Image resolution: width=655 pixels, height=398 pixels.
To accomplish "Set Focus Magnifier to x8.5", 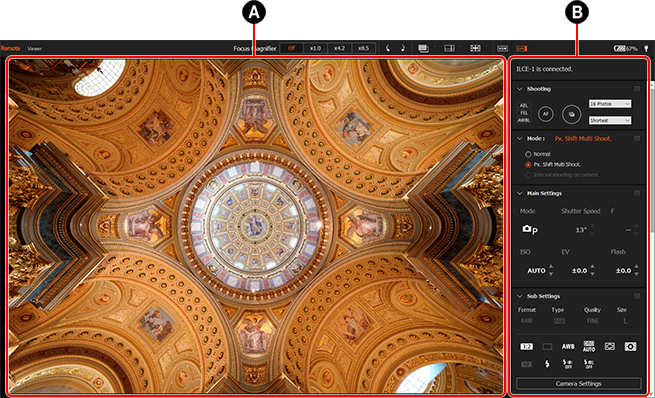I will 363,48.
